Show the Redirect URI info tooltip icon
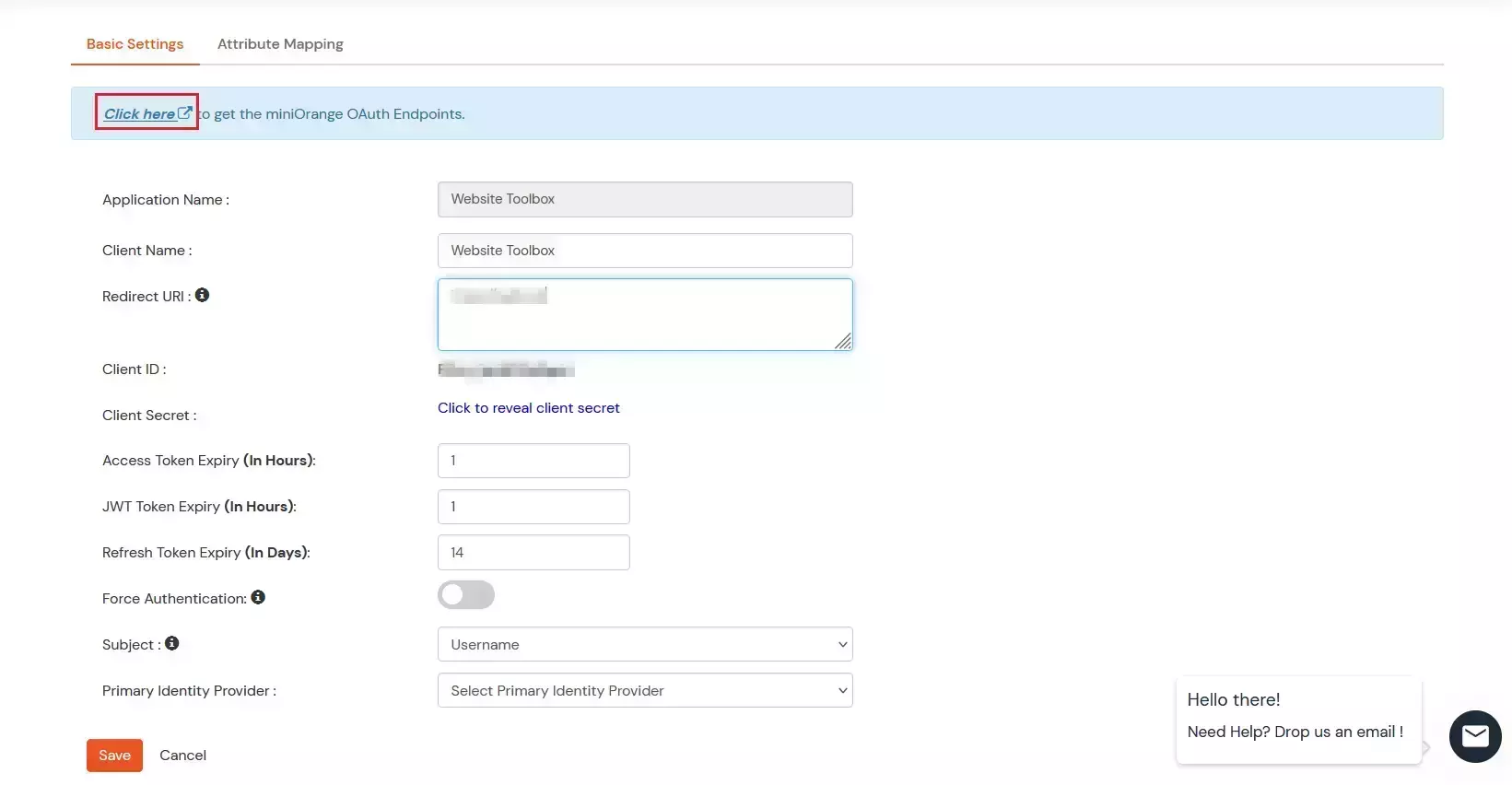Viewport: 1512px width, 785px height. [203, 295]
